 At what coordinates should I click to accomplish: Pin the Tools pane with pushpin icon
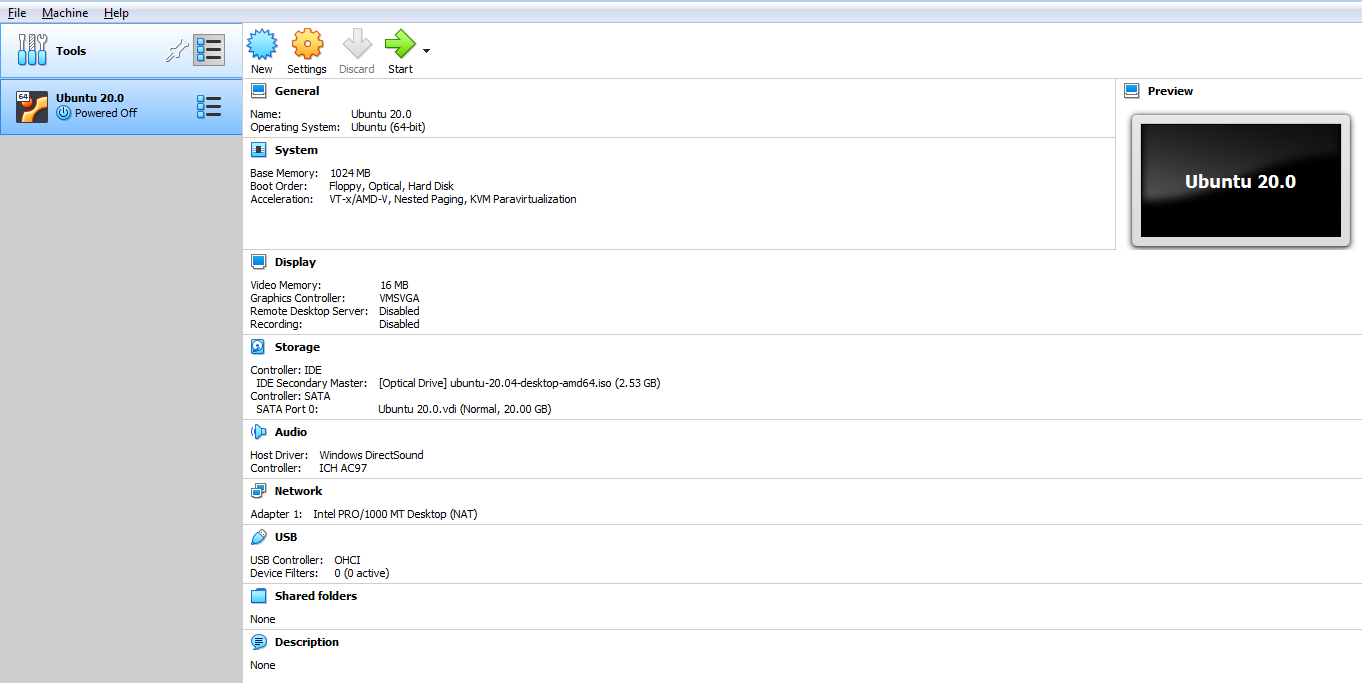tap(177, 50)
